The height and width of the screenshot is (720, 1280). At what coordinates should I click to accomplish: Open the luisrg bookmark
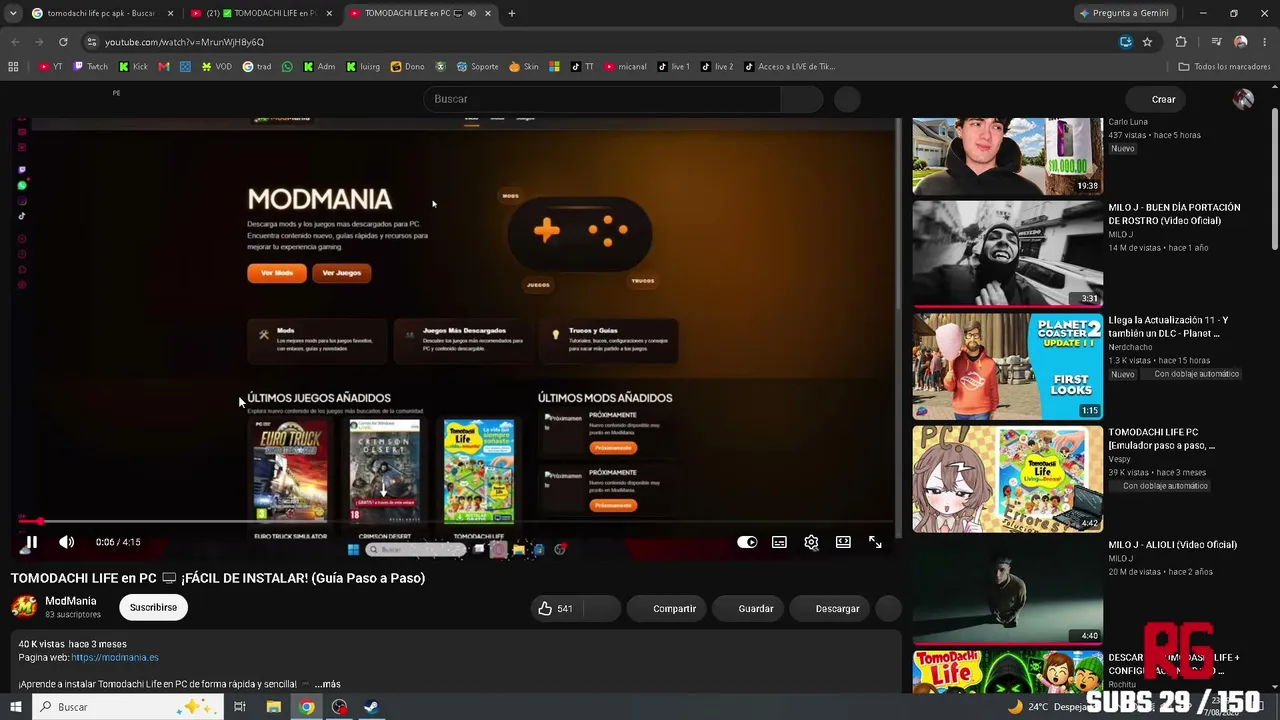click(363, 67)
